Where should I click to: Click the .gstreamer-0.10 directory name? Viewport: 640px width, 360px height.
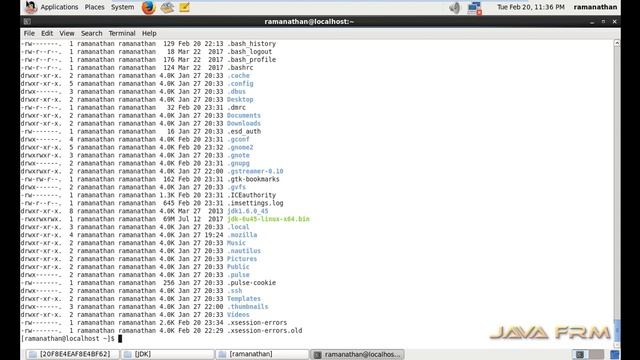pos(255,171)
